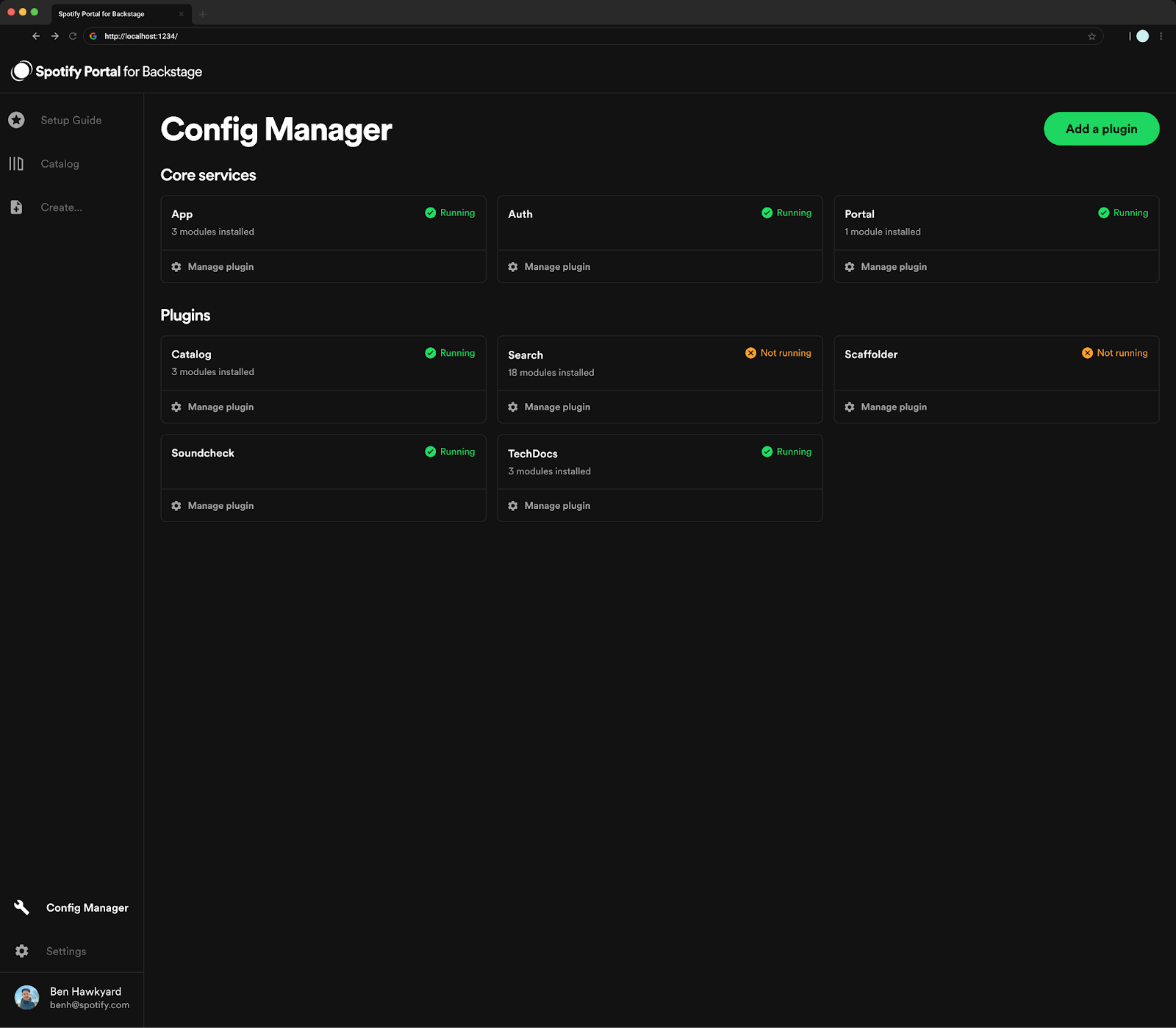The width and height of the screenshot is (1176, 1028).
Task: Go forward with the browser forward arrow
Action: [55, 36]
